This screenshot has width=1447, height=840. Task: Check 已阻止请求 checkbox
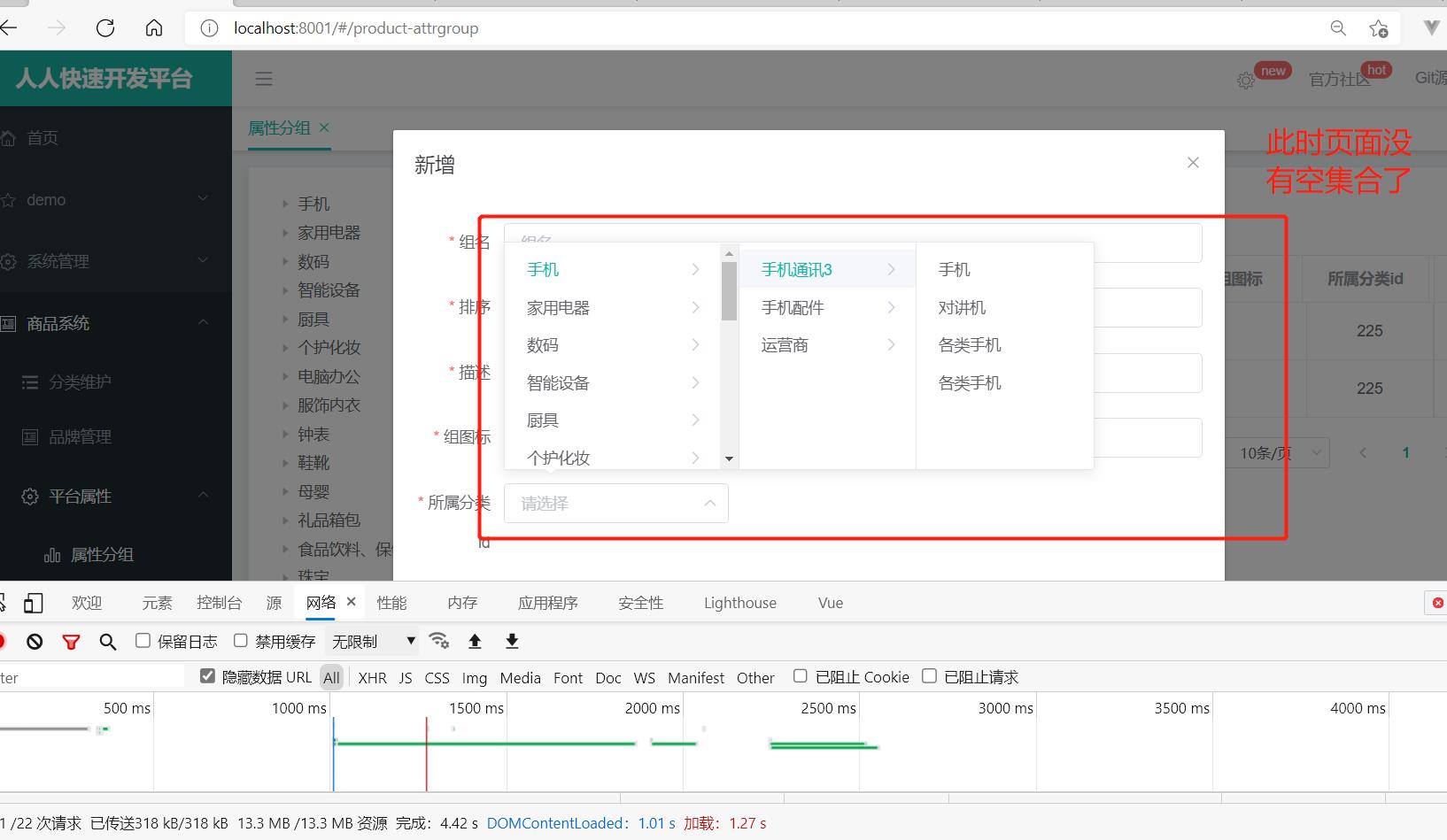coord(929,675)
